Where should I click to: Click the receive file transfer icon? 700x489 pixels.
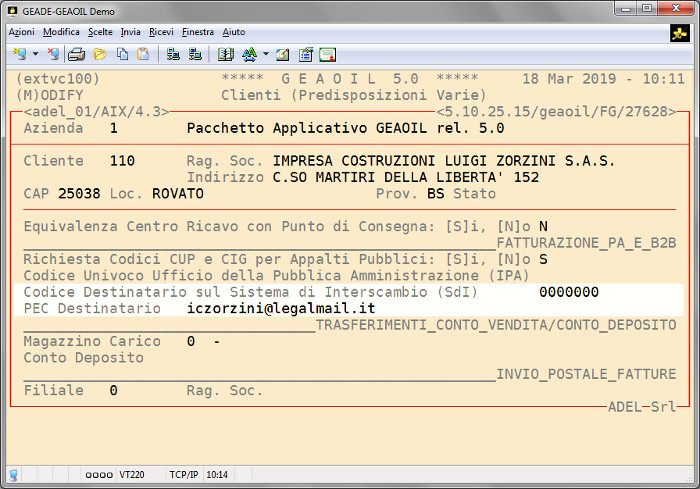tap(195, 54)
